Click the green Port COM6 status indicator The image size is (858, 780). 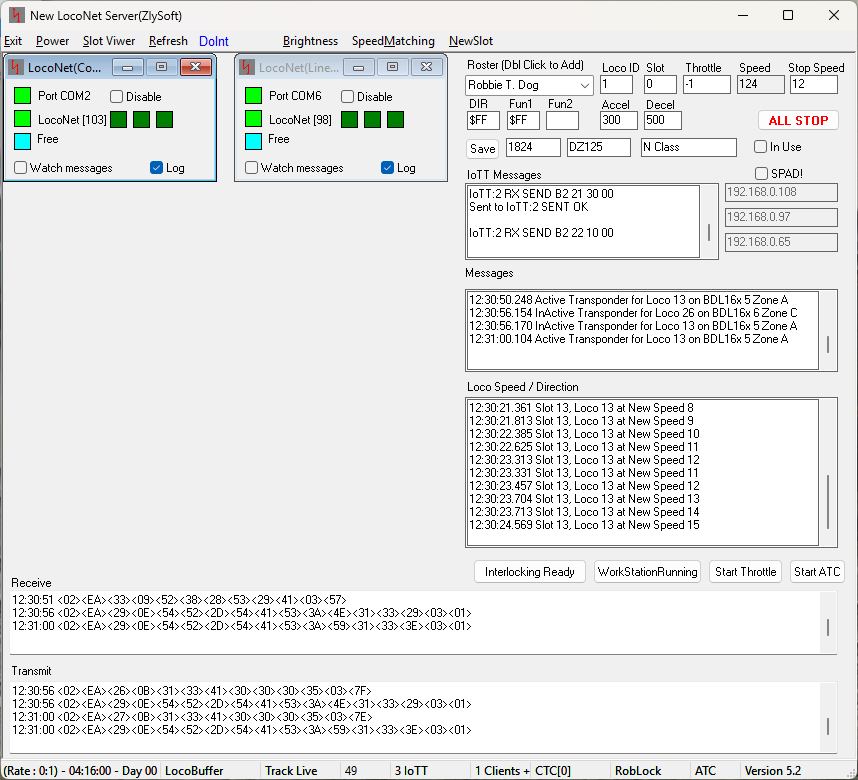click(x=253, y=96)
